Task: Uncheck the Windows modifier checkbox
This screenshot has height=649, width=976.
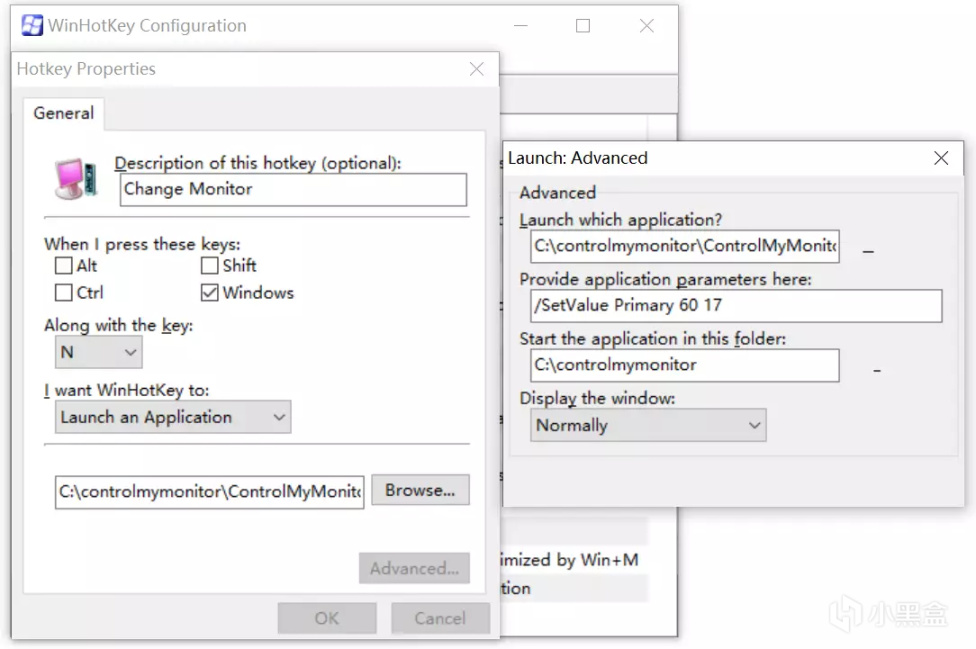Action: point(210,292)
